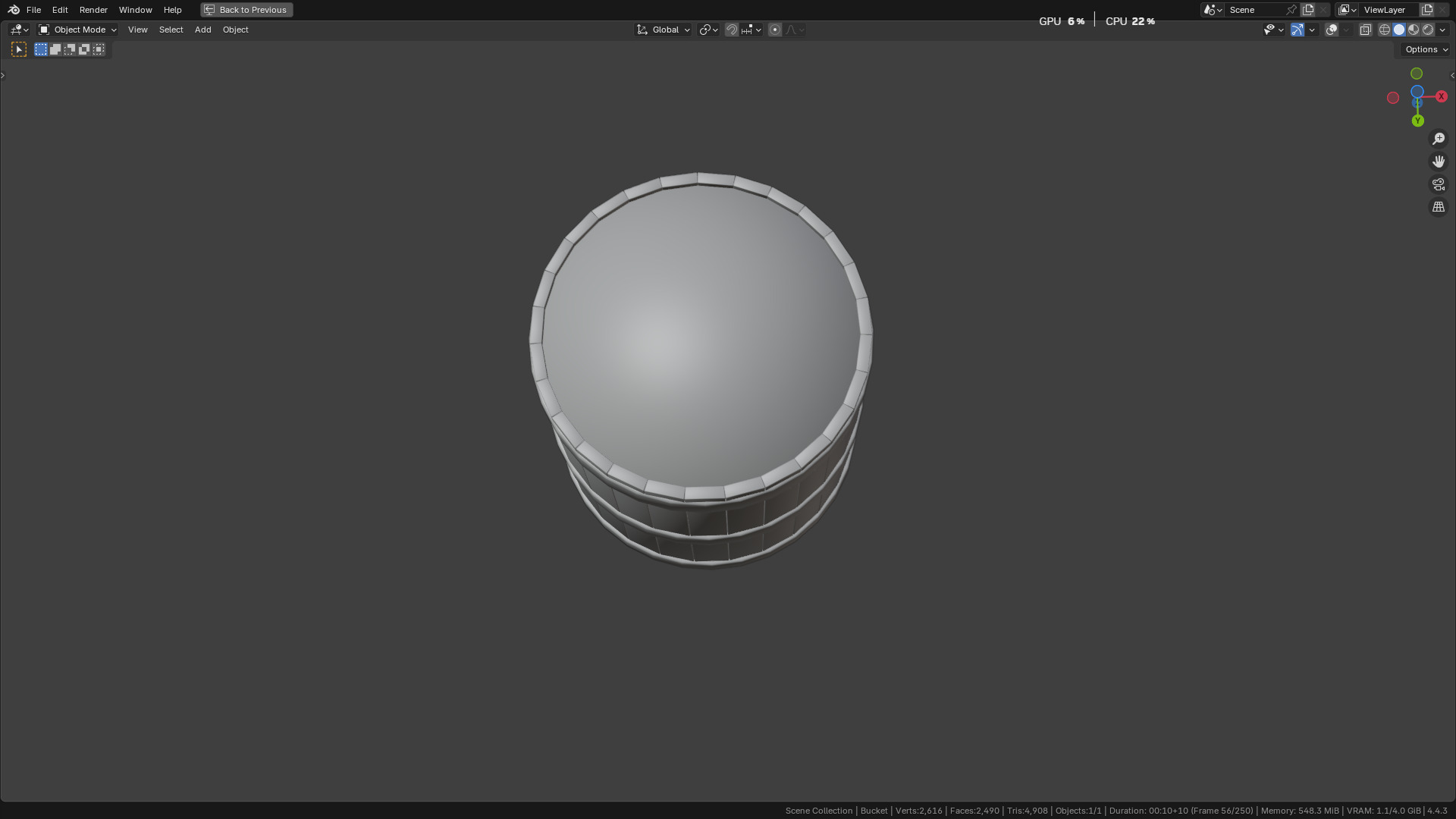
Task: Click "Memory: 548.3 MiB" status text
Action: point(1300,811)
